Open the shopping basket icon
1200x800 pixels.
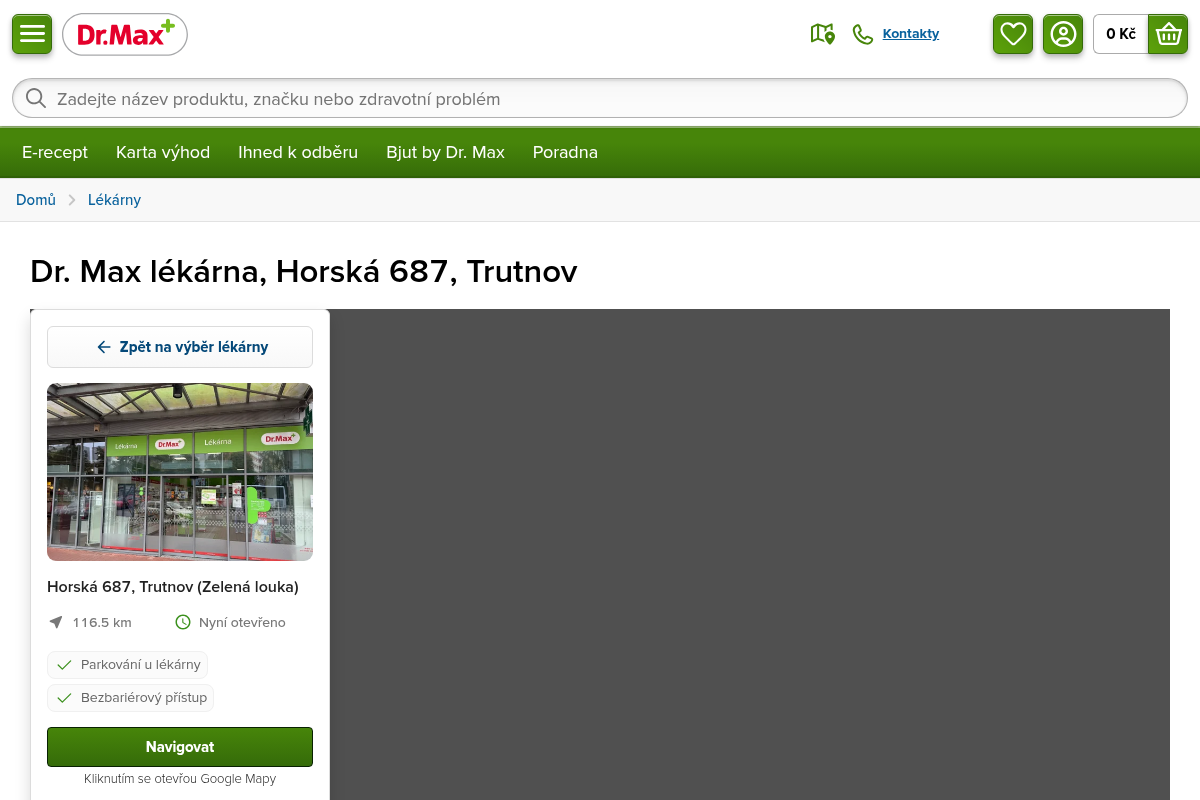click(1168, 34)
